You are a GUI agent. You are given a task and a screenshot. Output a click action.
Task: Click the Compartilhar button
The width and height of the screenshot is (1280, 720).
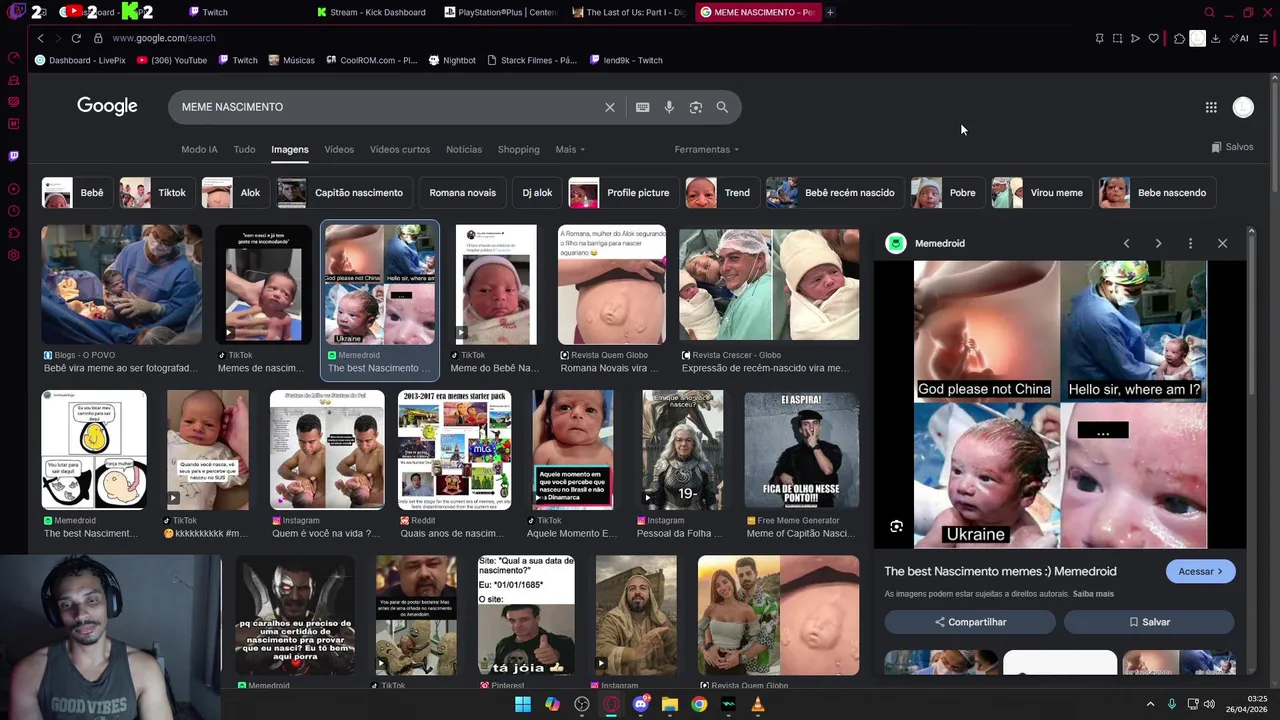pos(970,622)
